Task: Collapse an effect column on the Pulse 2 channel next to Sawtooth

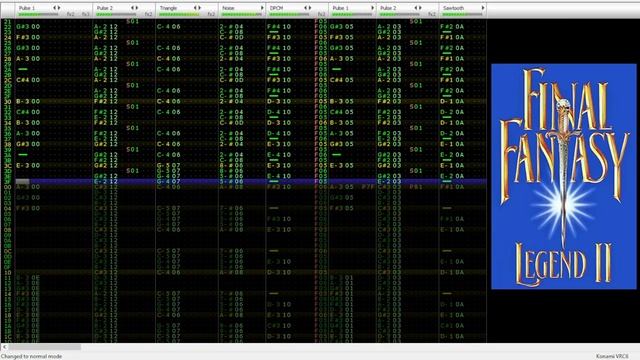Action: (416, 8)
